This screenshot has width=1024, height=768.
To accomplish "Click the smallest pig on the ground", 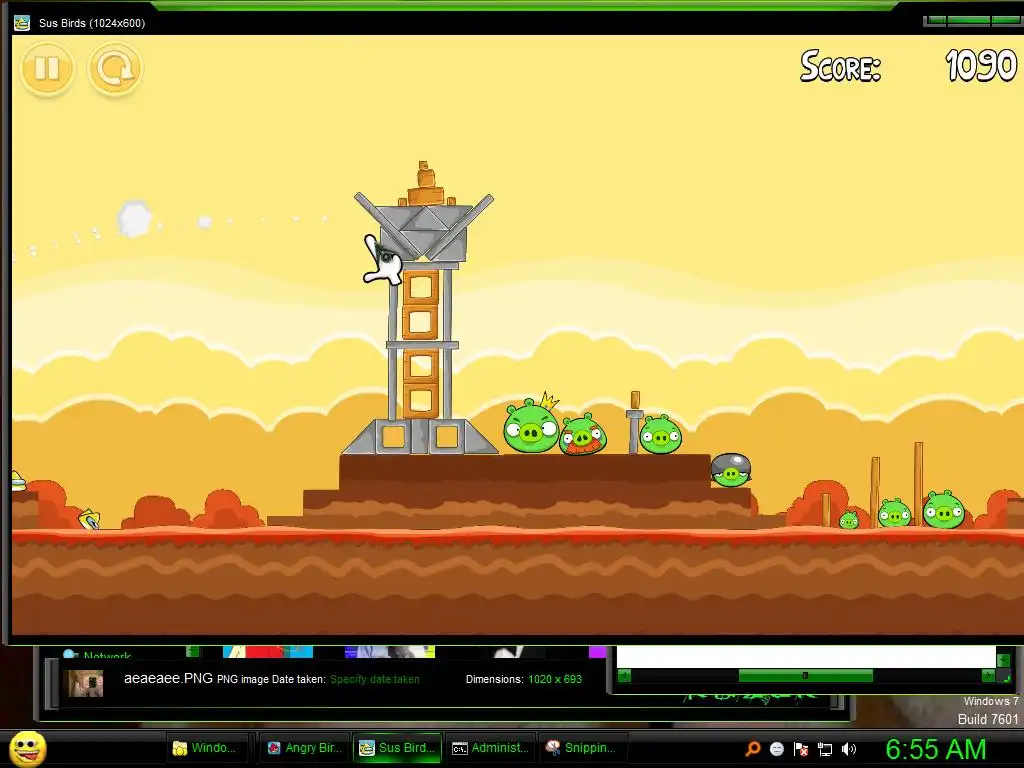I will coord(848,519).
